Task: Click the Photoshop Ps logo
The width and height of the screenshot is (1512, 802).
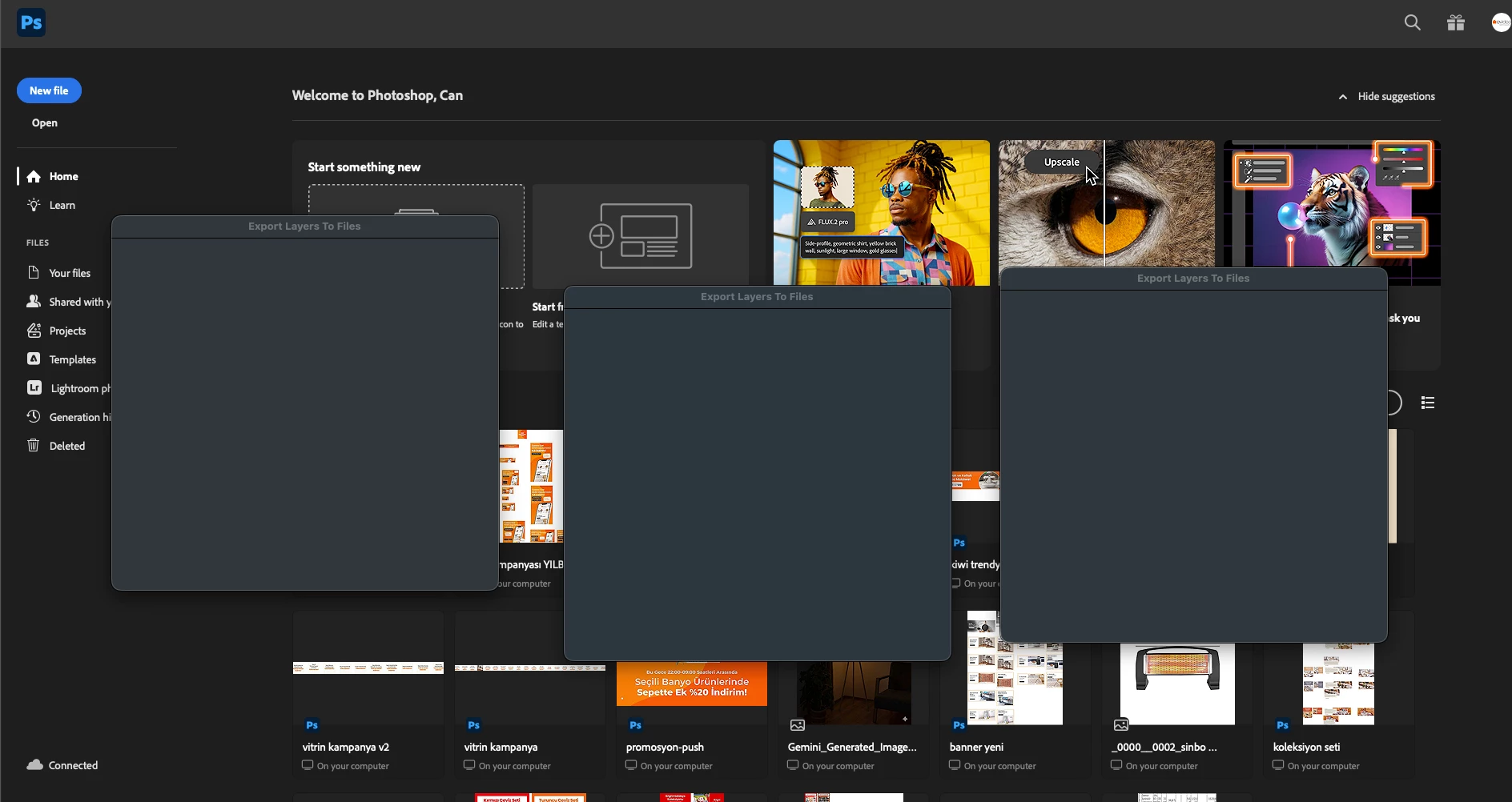Action: pyautogui.click(x=31, y=22)
